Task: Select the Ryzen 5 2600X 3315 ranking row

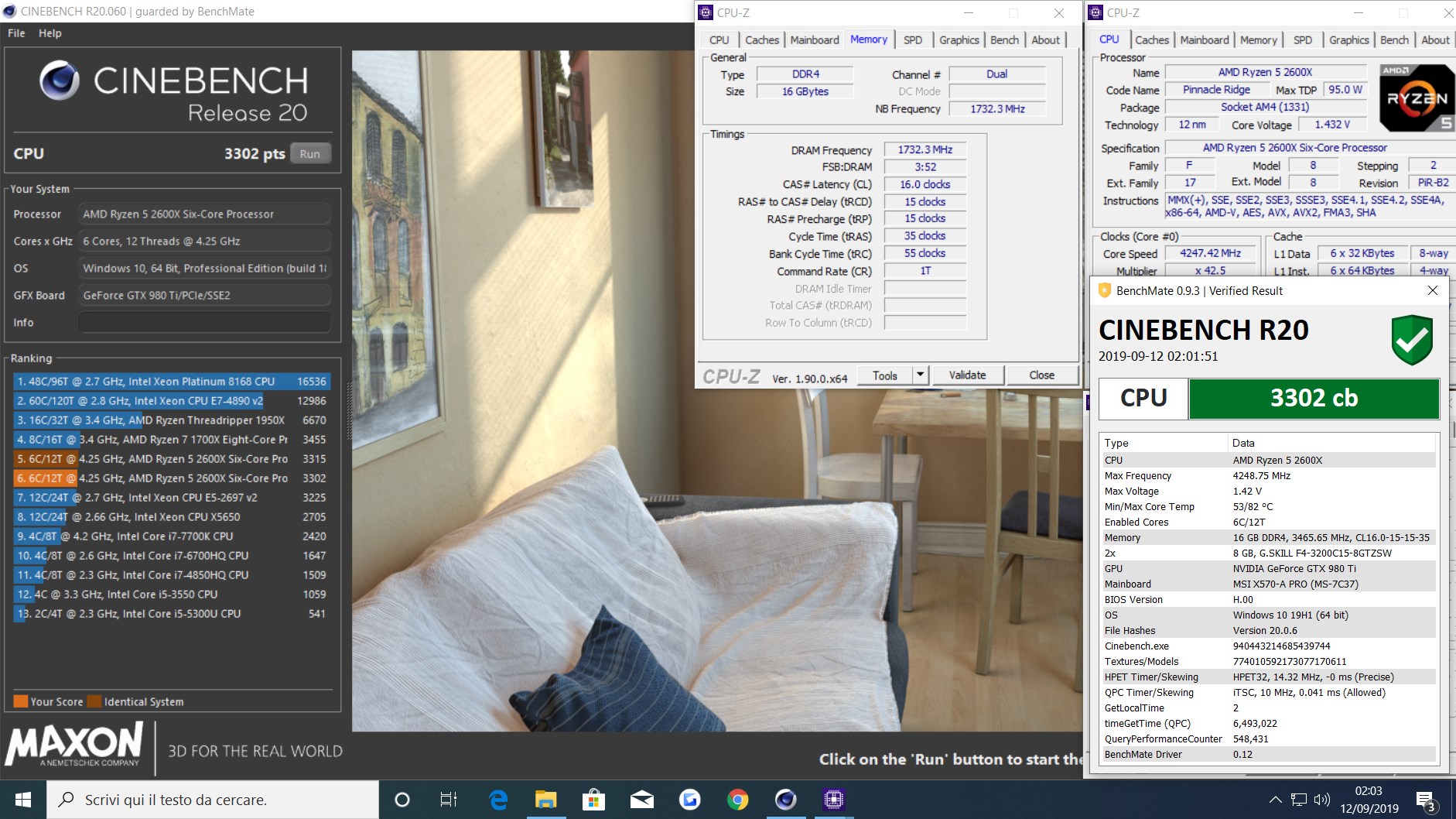Action: pyautogui.click(x=172, y=459)
